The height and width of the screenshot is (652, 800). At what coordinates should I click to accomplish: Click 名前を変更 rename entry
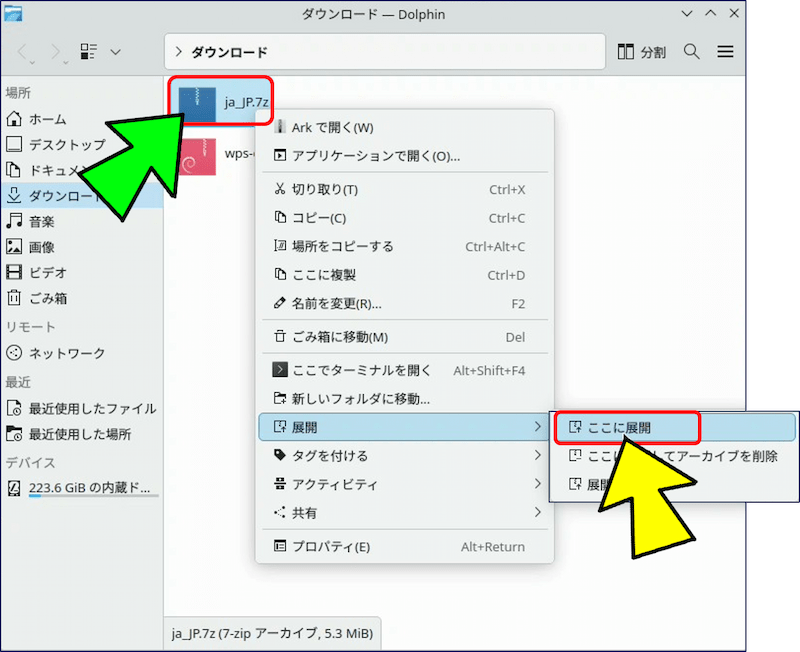pyautogui.click(x=336, y=303)
